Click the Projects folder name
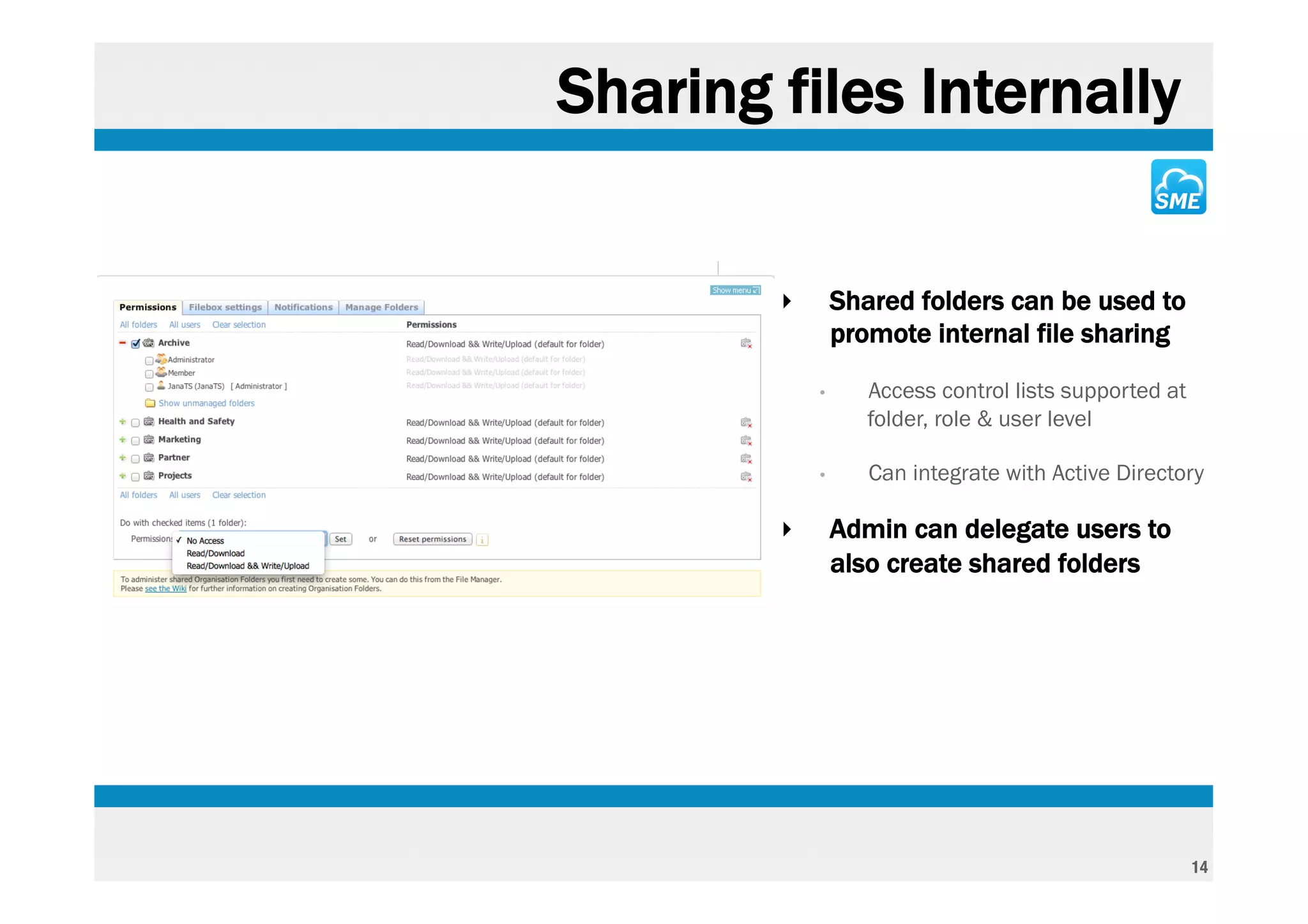Viewport: 1308px width, 924px height. [175, 476]
